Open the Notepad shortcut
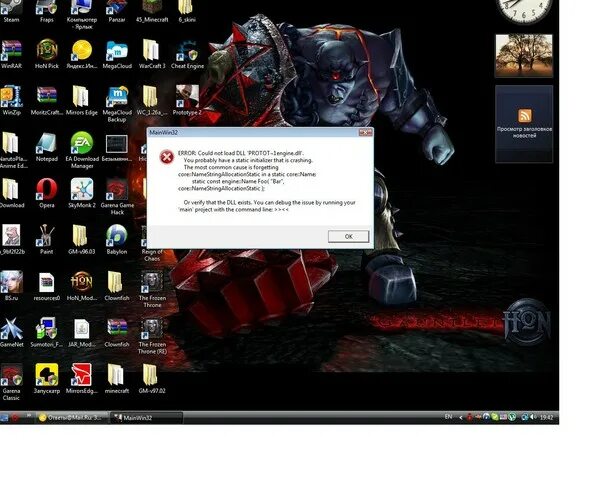 pyautogui.click(x=47, y=147)
